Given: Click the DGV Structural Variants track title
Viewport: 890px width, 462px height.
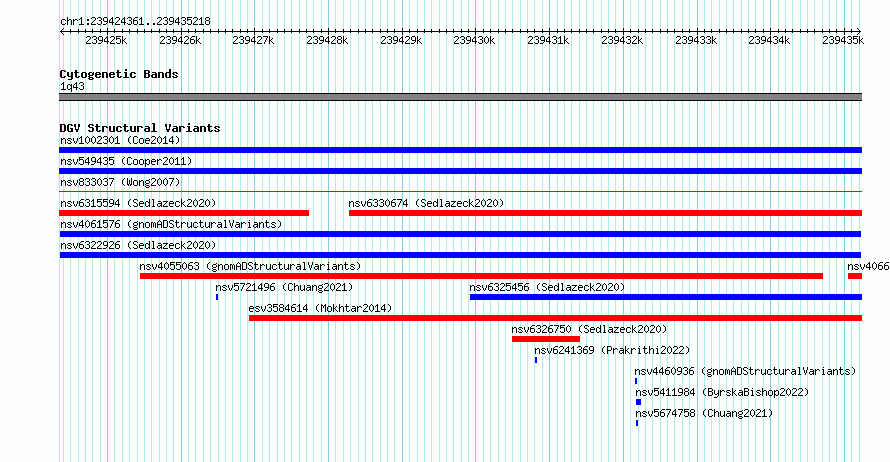Looking at the screenshot, I should click(x=140, y=128).
